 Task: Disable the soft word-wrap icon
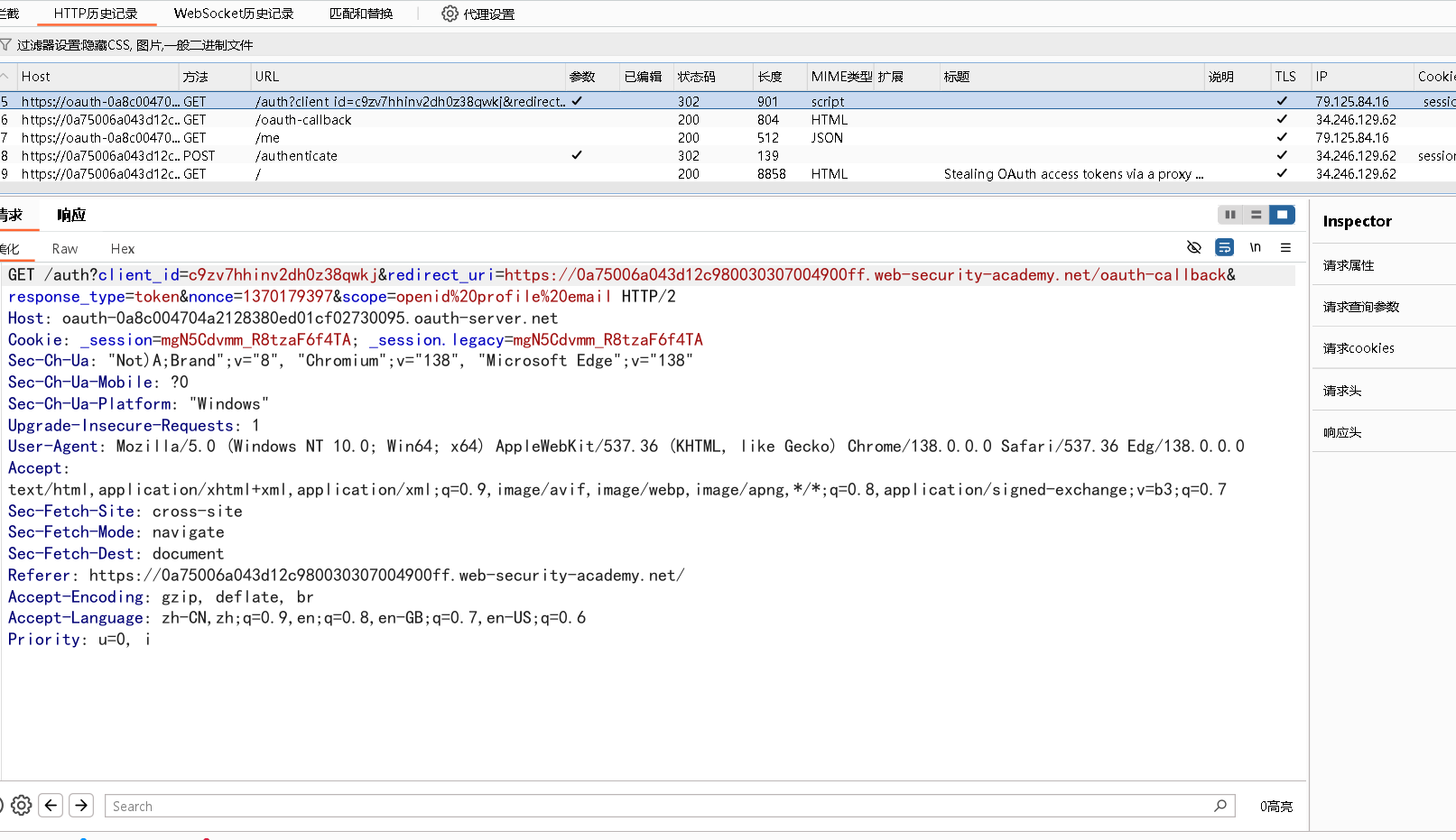pos(1224,246)
